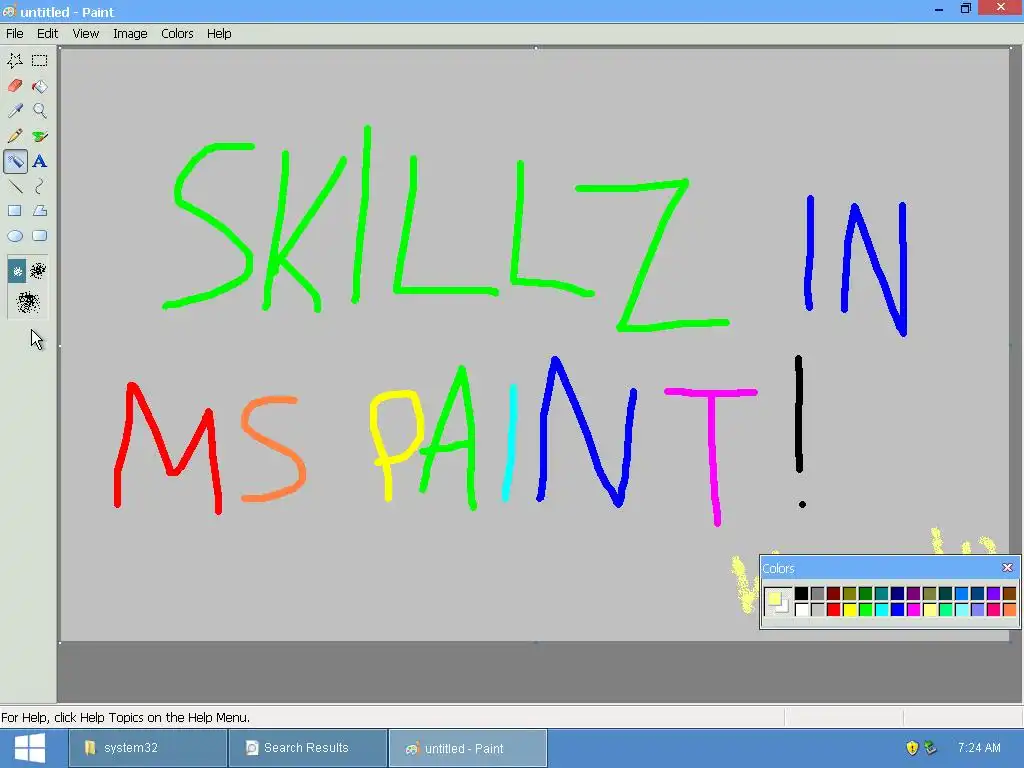Select the Text tool

click(40, 161)
